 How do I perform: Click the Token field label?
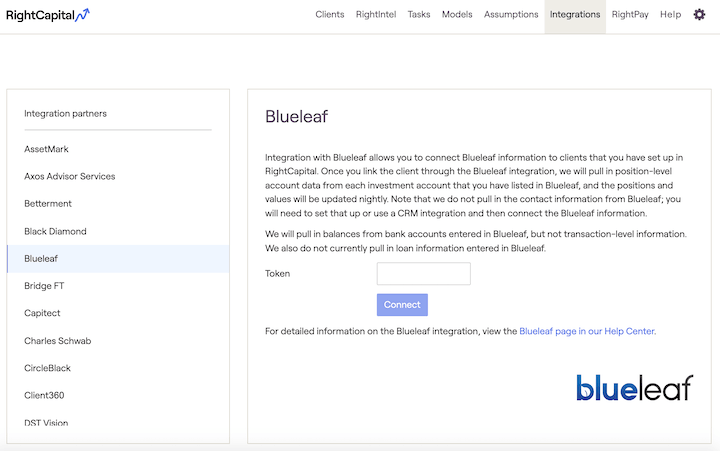[277, 274]
